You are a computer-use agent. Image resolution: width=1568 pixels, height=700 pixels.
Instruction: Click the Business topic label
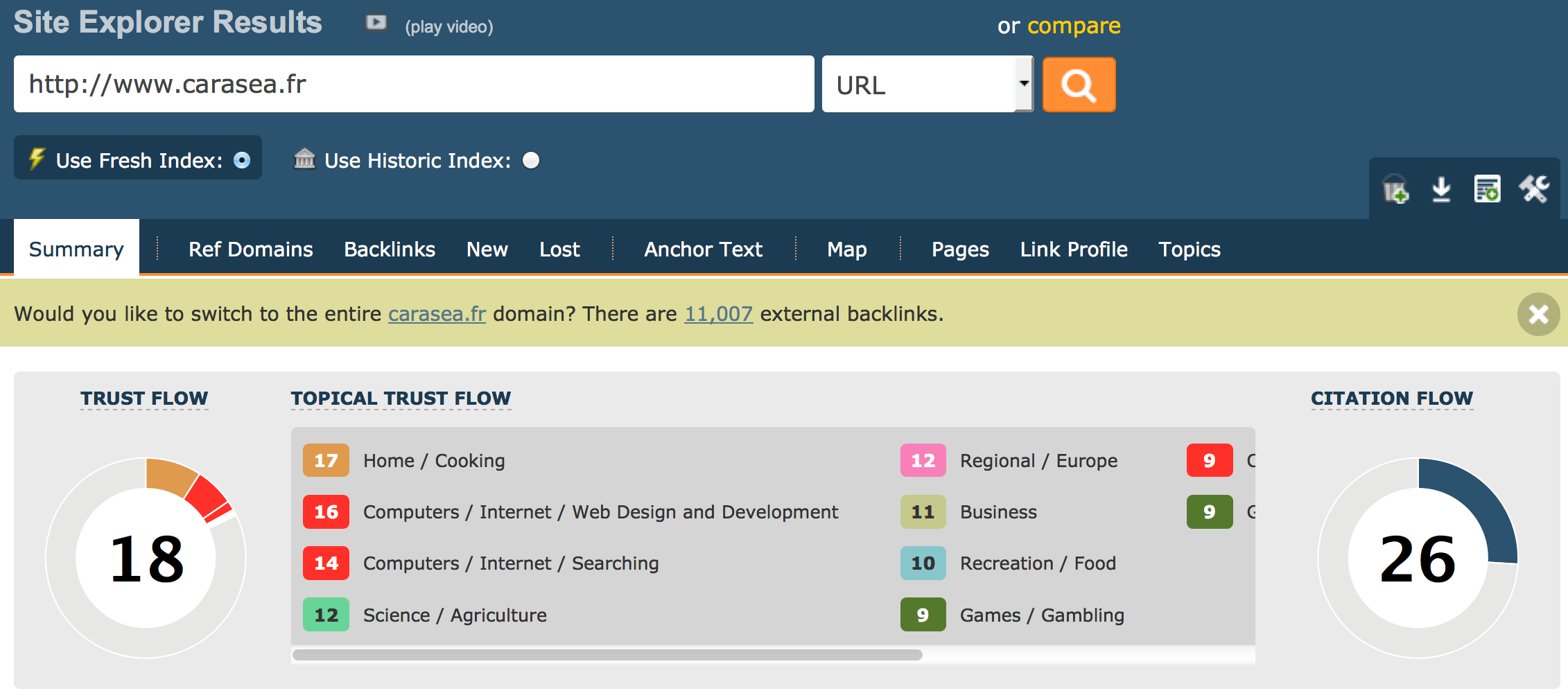[x=998, y=512]
